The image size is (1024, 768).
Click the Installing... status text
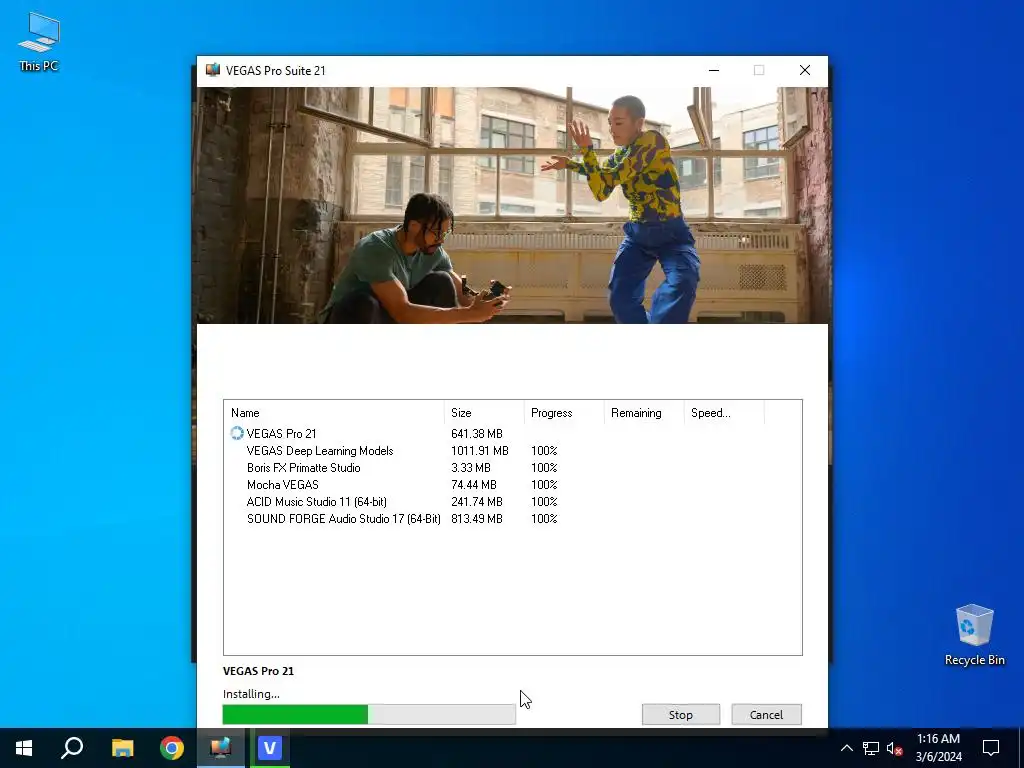pos(251,694)
